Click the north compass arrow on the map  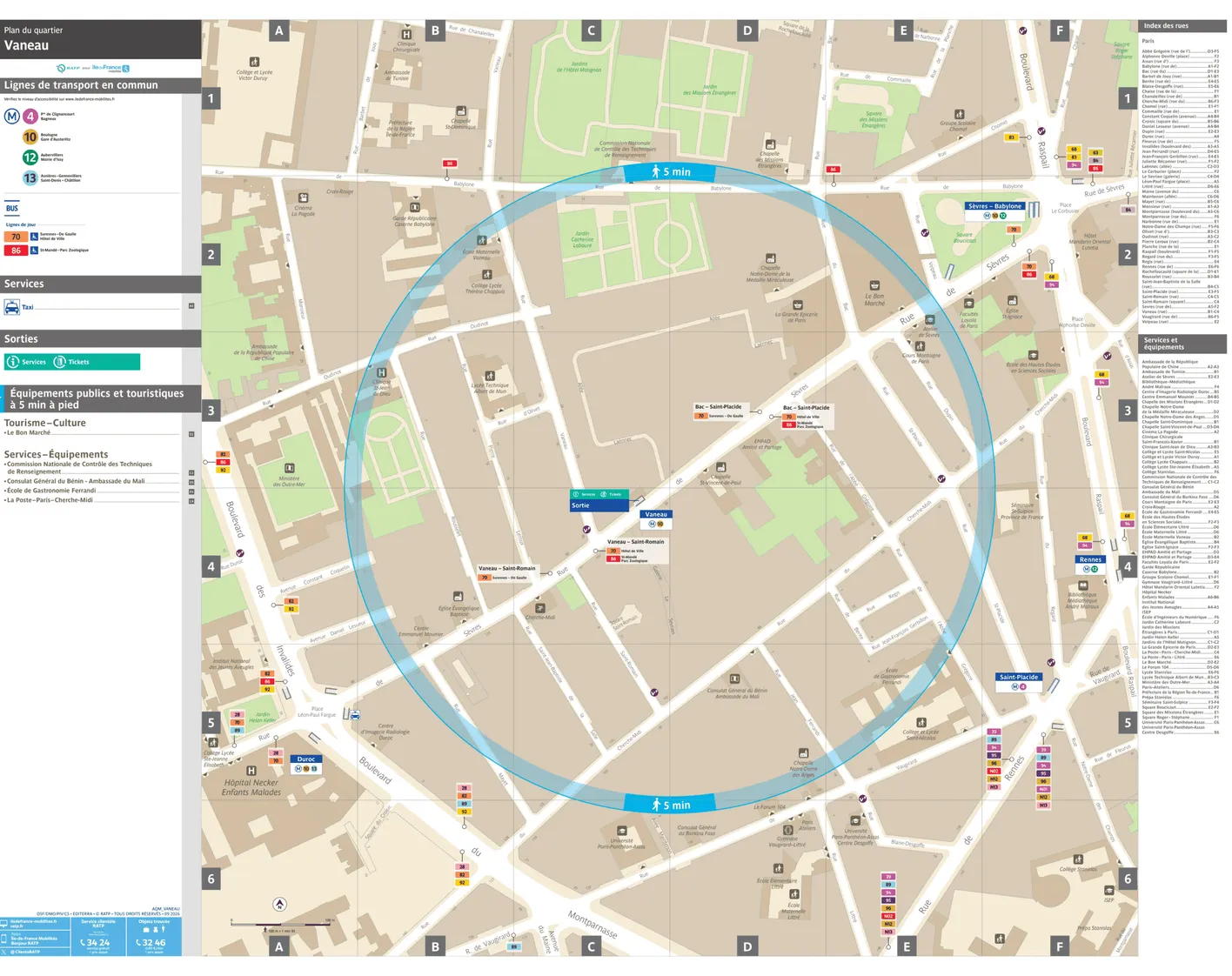tap(279, 904)
